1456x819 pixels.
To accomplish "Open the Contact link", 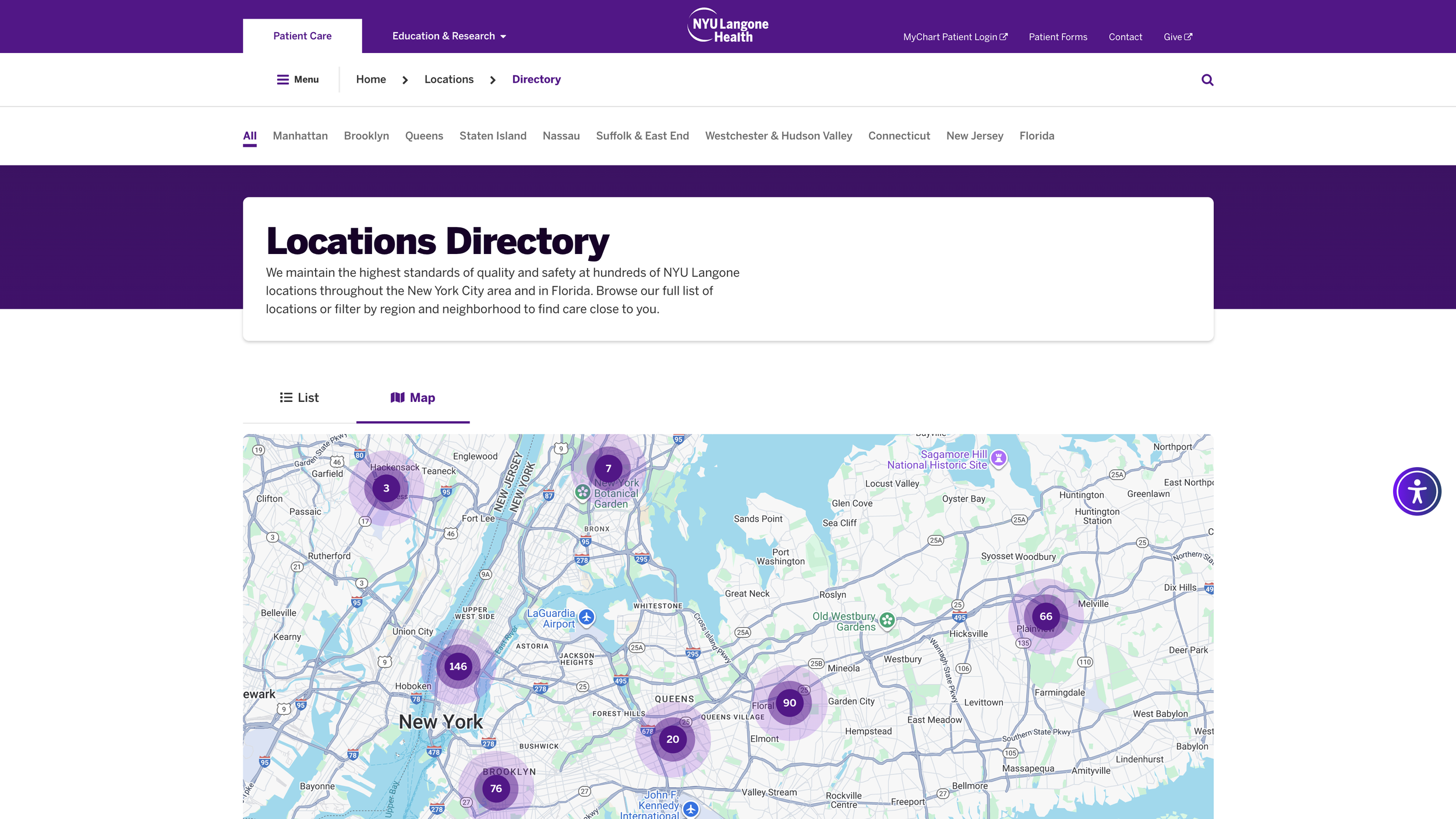I will pyautogui.click(x=1125, y=37).
